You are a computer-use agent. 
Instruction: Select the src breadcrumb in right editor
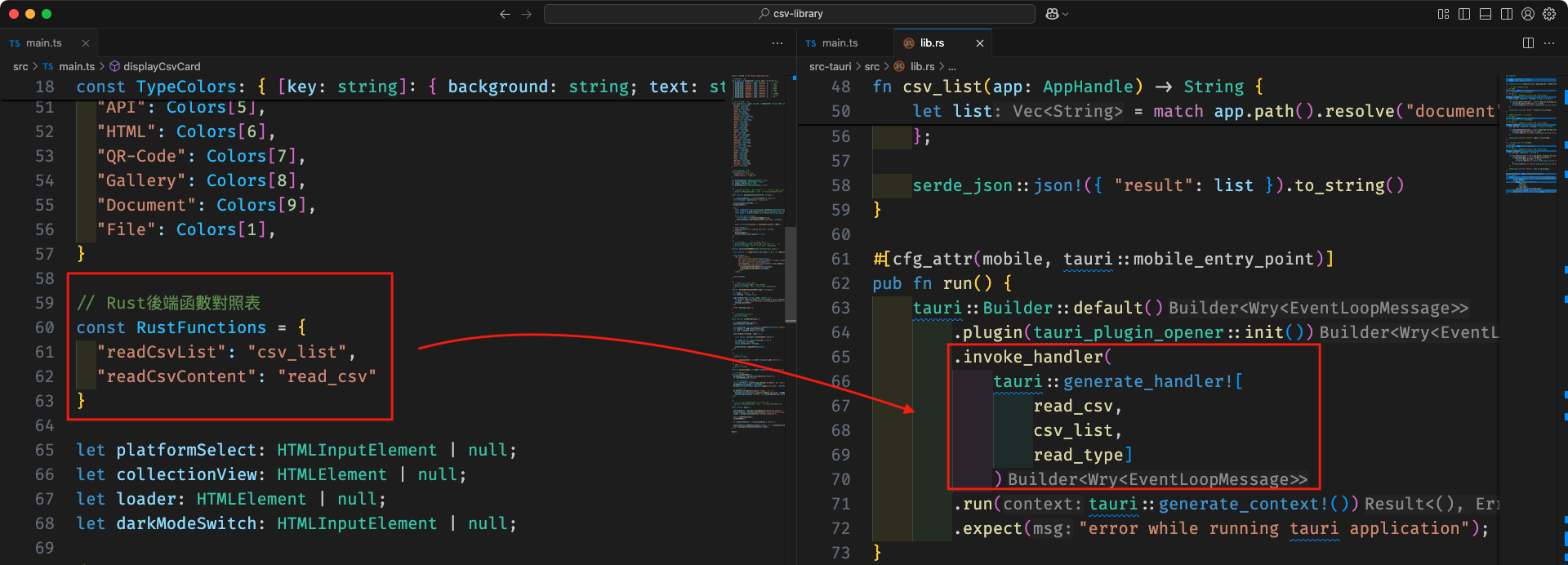tap(872, 67)
